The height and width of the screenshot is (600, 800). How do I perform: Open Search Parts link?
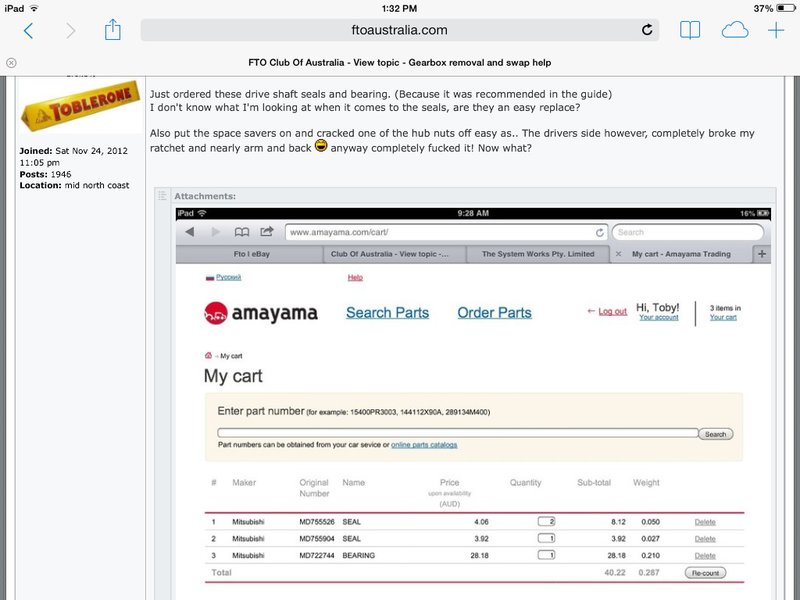click(387, 313)
